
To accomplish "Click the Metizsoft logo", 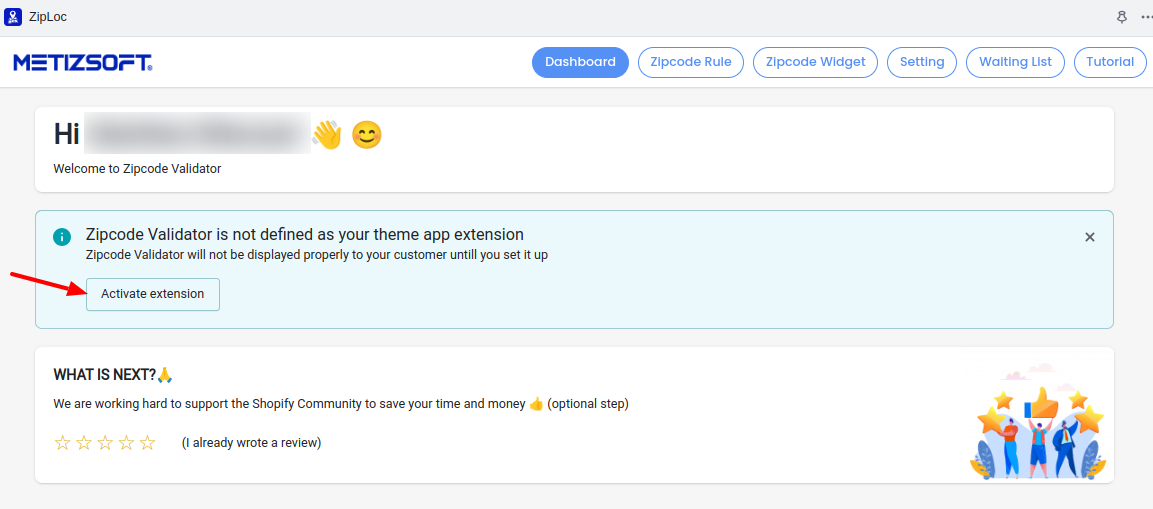I will tap(83, 63).
